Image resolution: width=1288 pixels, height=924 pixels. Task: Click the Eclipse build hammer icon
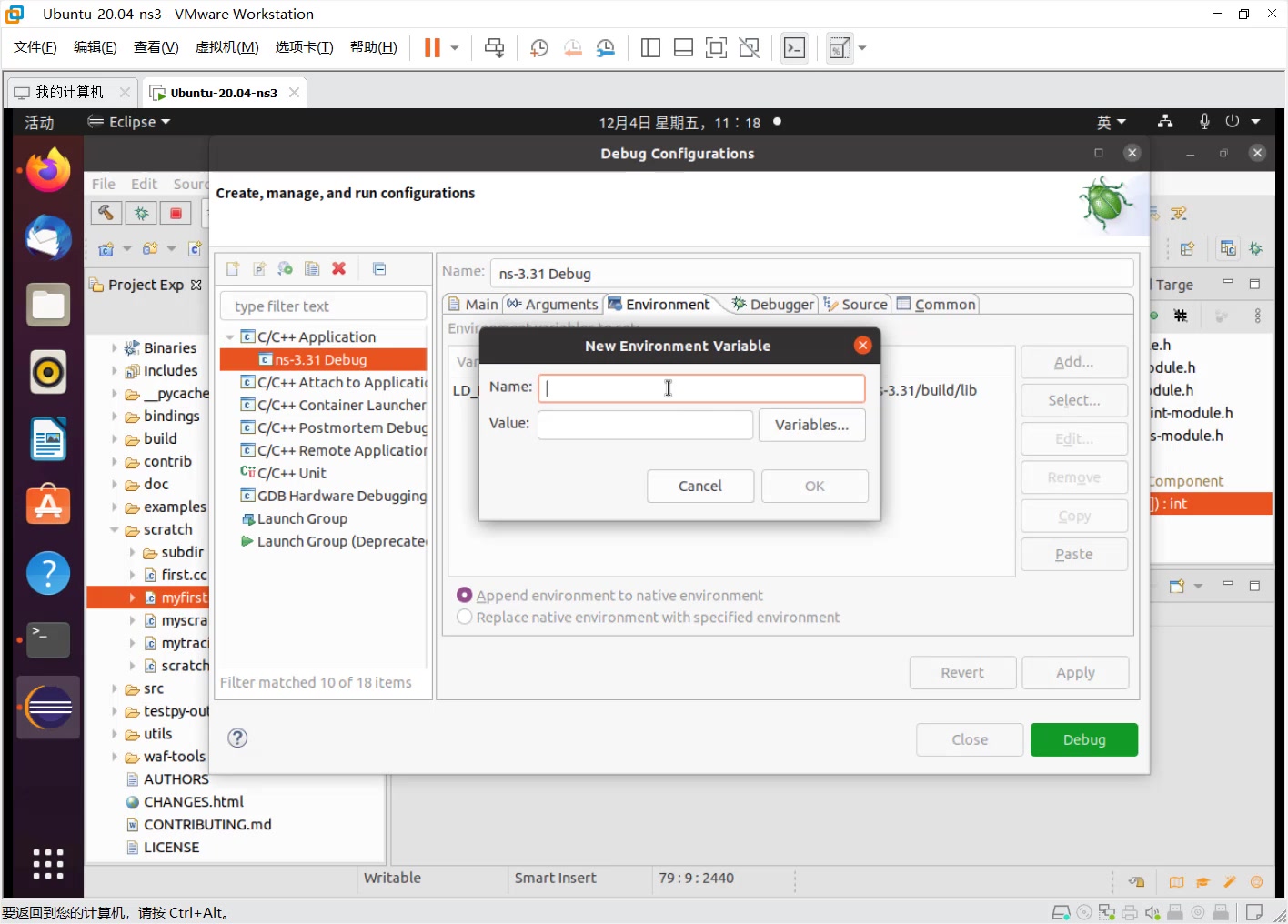(x=106, y=213)
